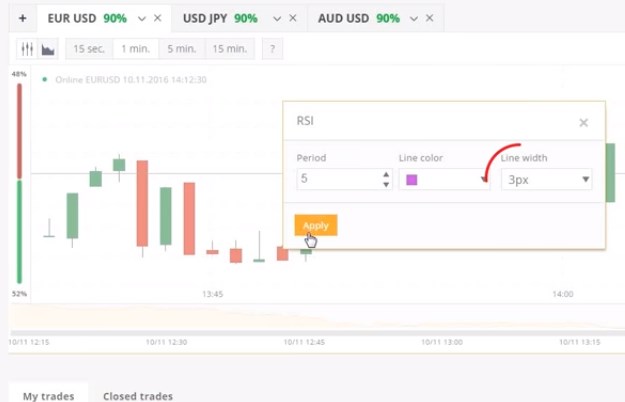Open the My trades tab
Image resolution: width=625 pixels, height=402 pixels.
coord(49,396)
